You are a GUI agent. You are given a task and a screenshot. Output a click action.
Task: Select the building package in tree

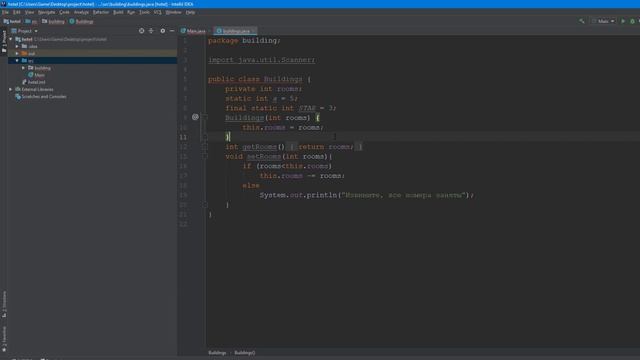tap(39, 68)
